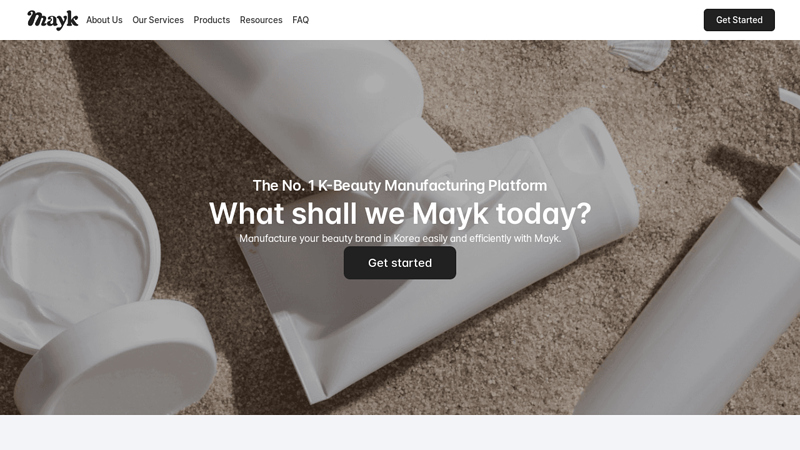Go to the Products page
Image resolution: width=800 pixels, height=450 pixels.
pyautogui.click(x=211, y=20)
